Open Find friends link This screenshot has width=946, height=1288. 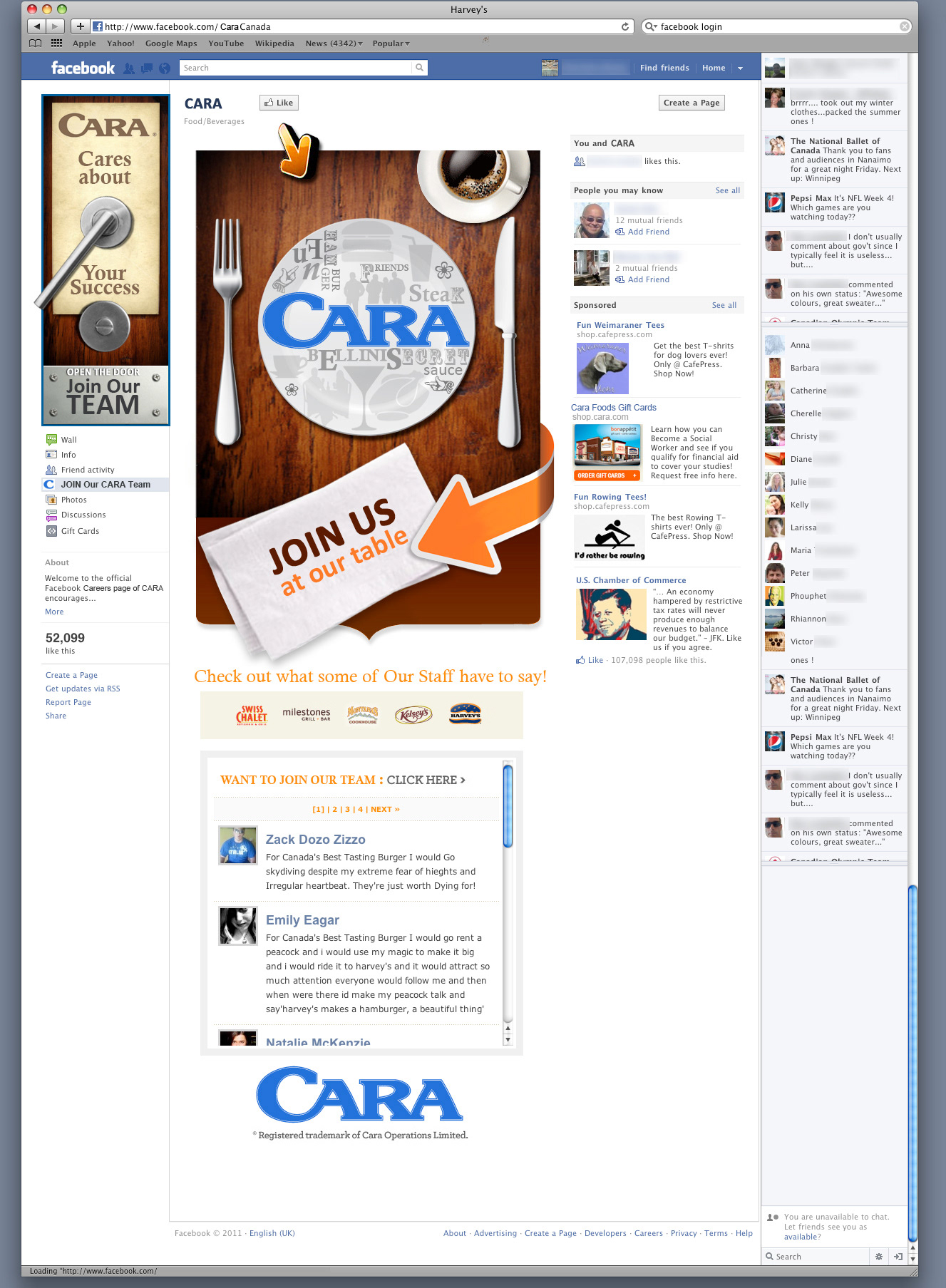tap(664, 68)
